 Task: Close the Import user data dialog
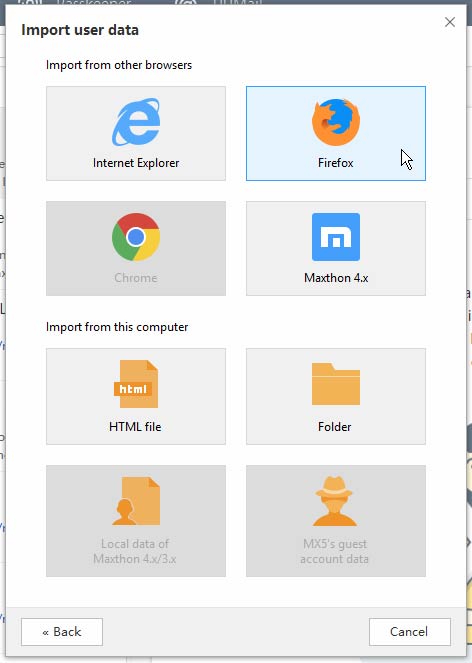[x=450, y=22]
